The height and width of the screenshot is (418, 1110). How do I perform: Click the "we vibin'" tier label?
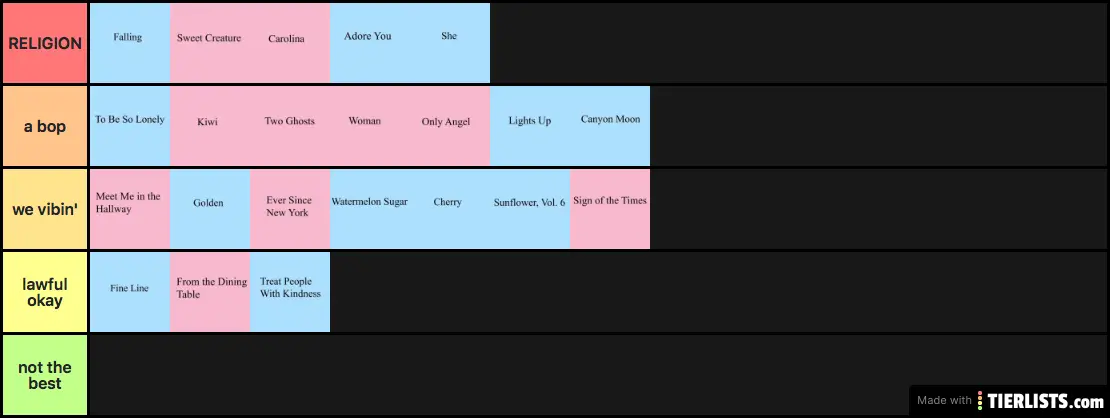[x=44, y=209]
